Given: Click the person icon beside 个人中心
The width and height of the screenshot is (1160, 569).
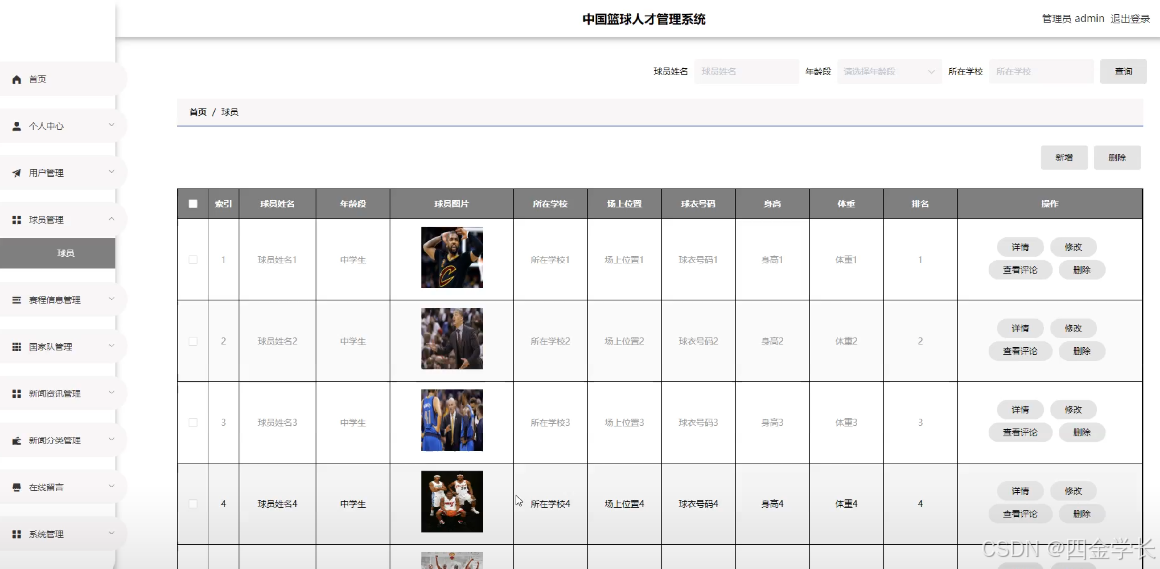Looking at the screenshot, I should tap(17, 127).
